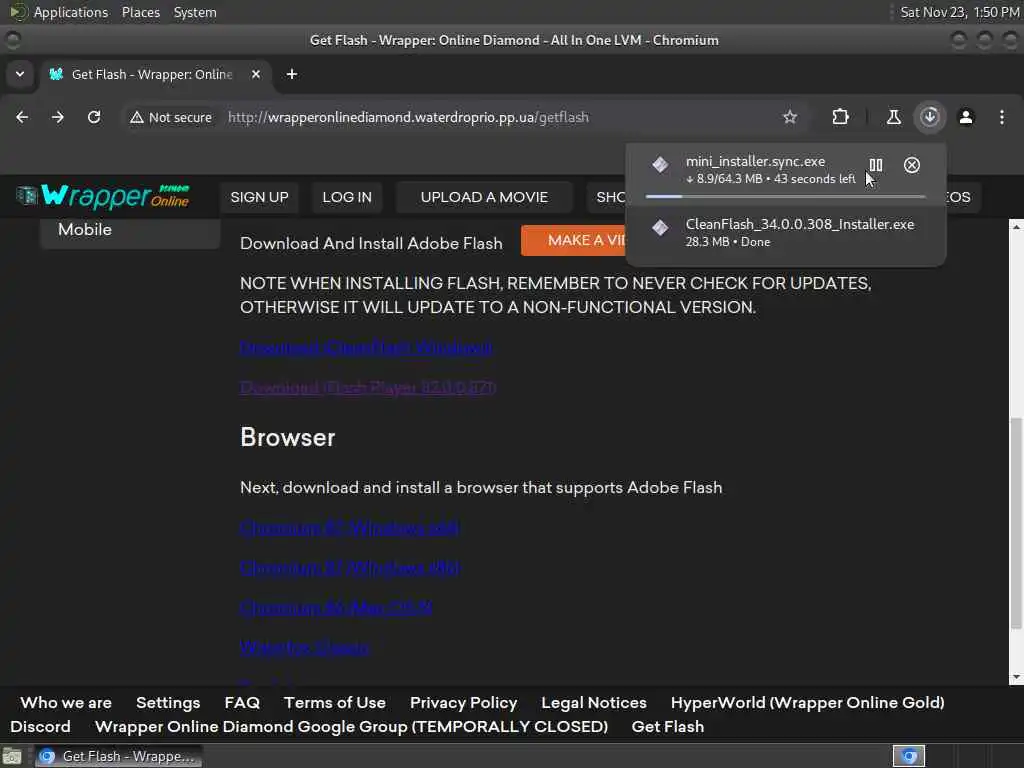Open the Who we are footer link
1024x768 pixels.
(66, 703)
